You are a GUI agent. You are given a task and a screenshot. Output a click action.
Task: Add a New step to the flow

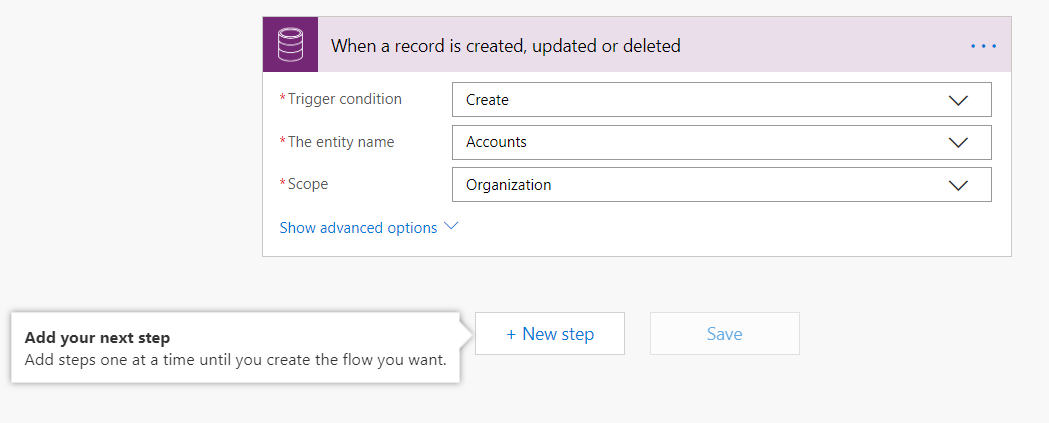point(550,334)
